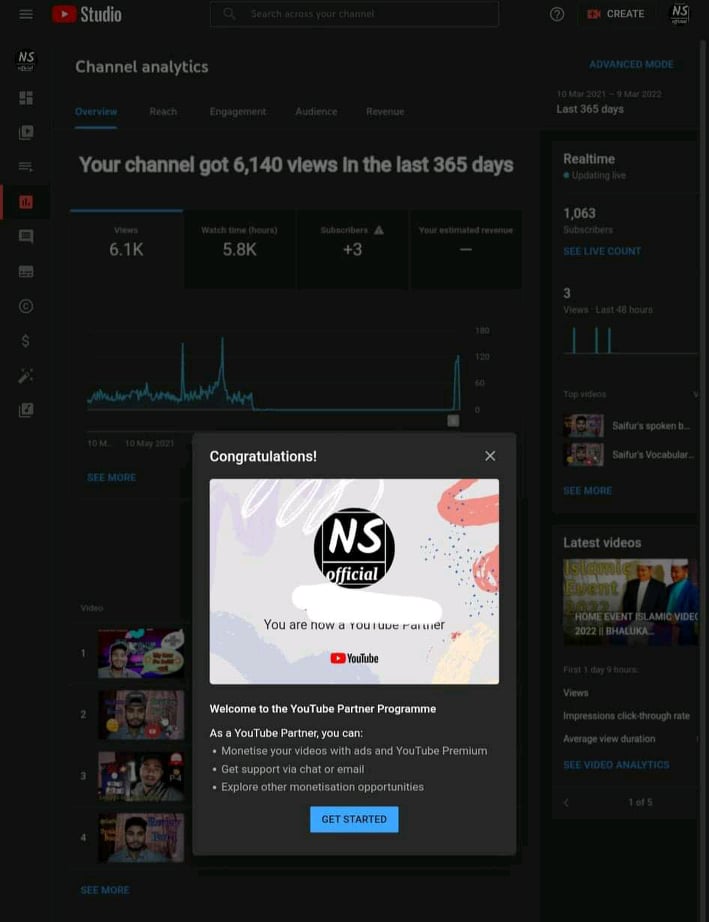The image size is (709, 922).
Task: Select the Watch time 5.8K metric card
Action: coord(239,249)
